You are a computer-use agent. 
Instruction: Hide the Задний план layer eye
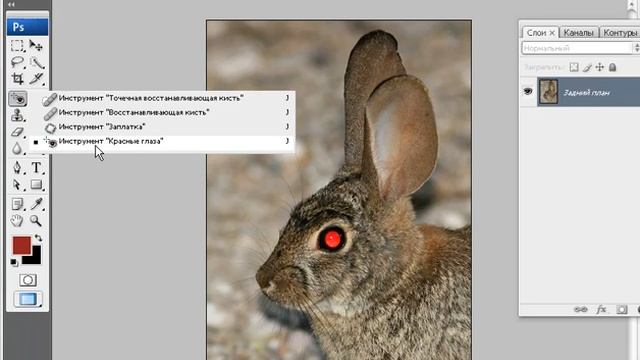coord(528,91)
